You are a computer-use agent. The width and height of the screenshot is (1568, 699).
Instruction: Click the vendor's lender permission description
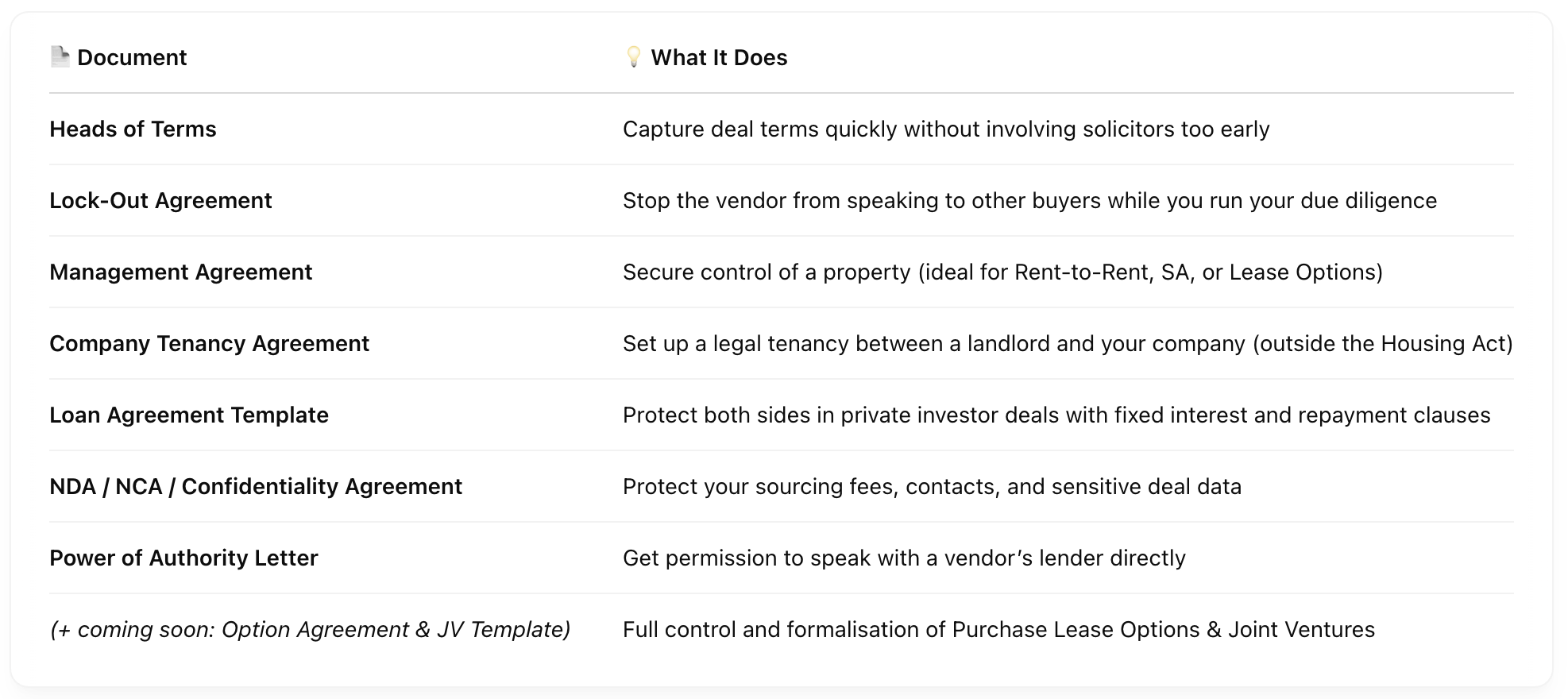[x=904, y=558]
